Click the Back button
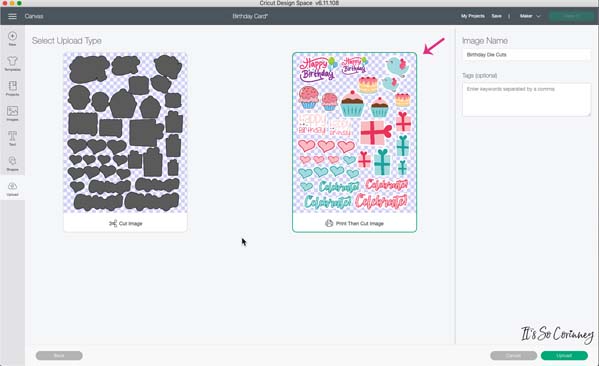Image resolution: width=599 pixels, height=366 pixels. [x=59, y=356]
